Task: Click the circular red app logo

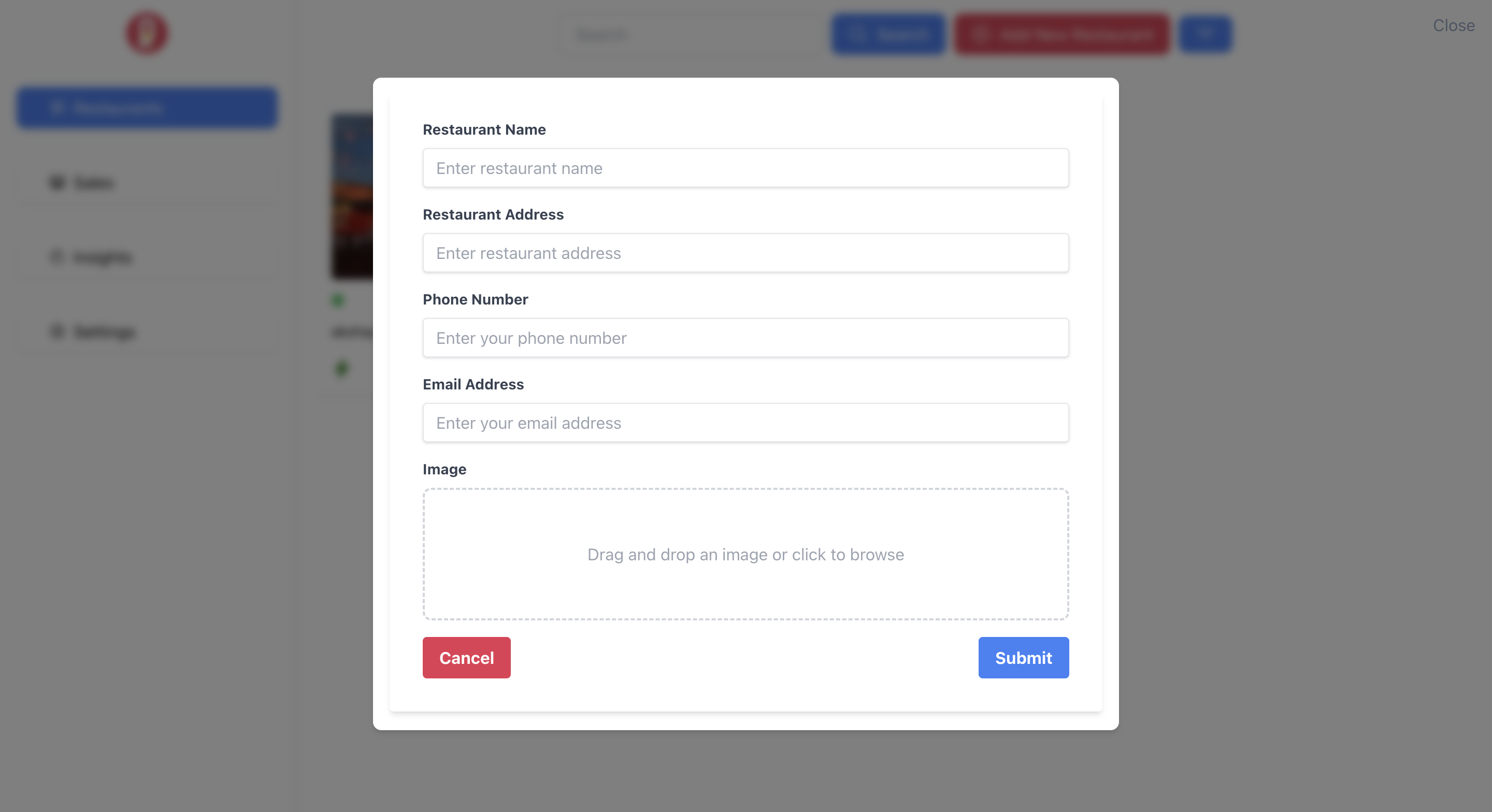Action: 146,33
